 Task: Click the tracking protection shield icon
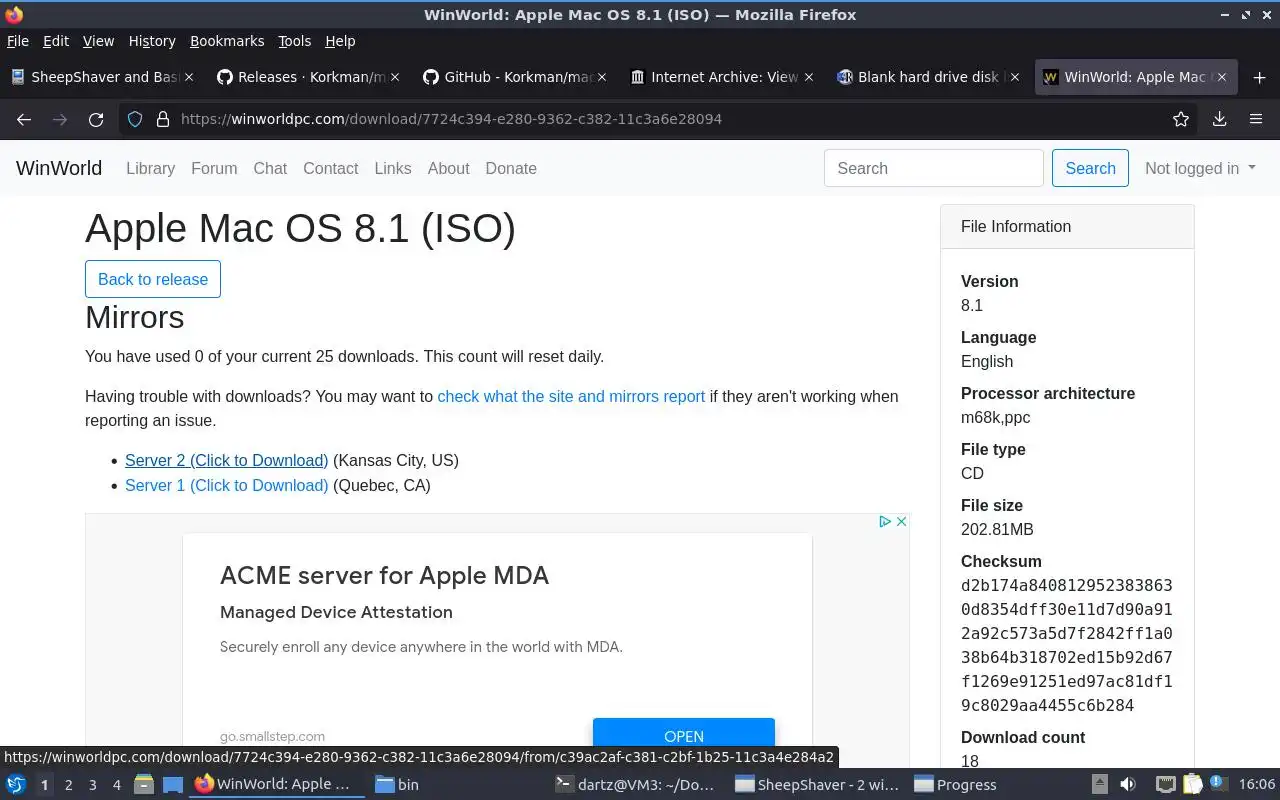(x=136, y=119)
